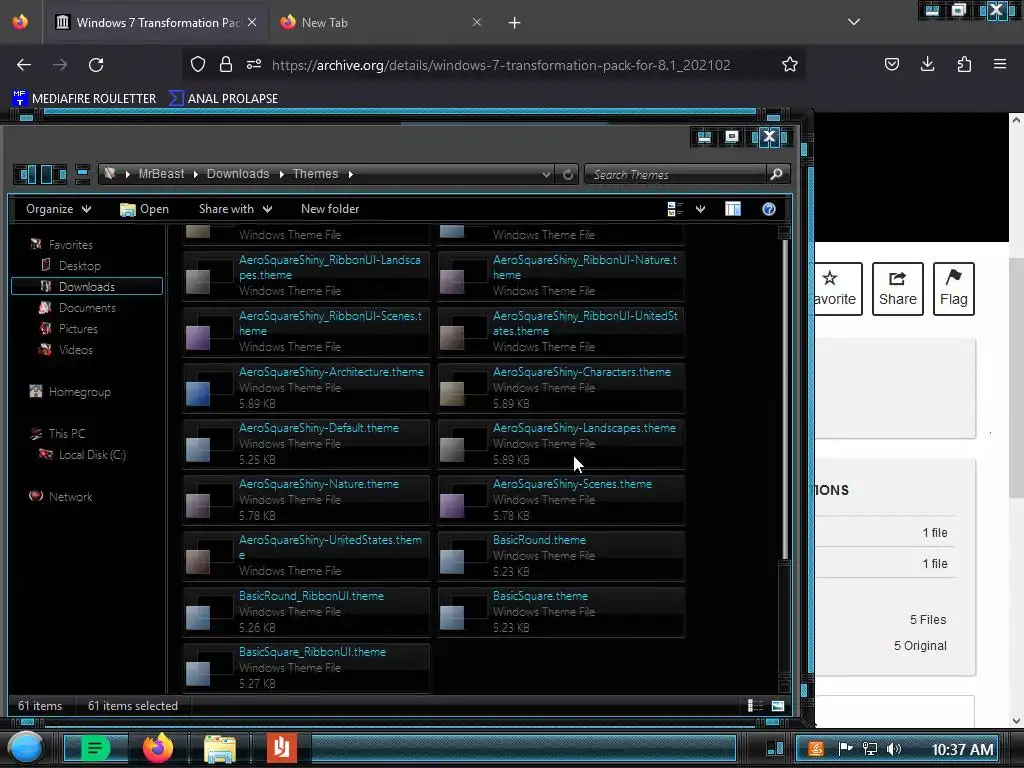Image resolution: width=1024 pixels, height=768 pixels.
Task: Open Firefox hamburger menu
Action: tap(1000, 64)
